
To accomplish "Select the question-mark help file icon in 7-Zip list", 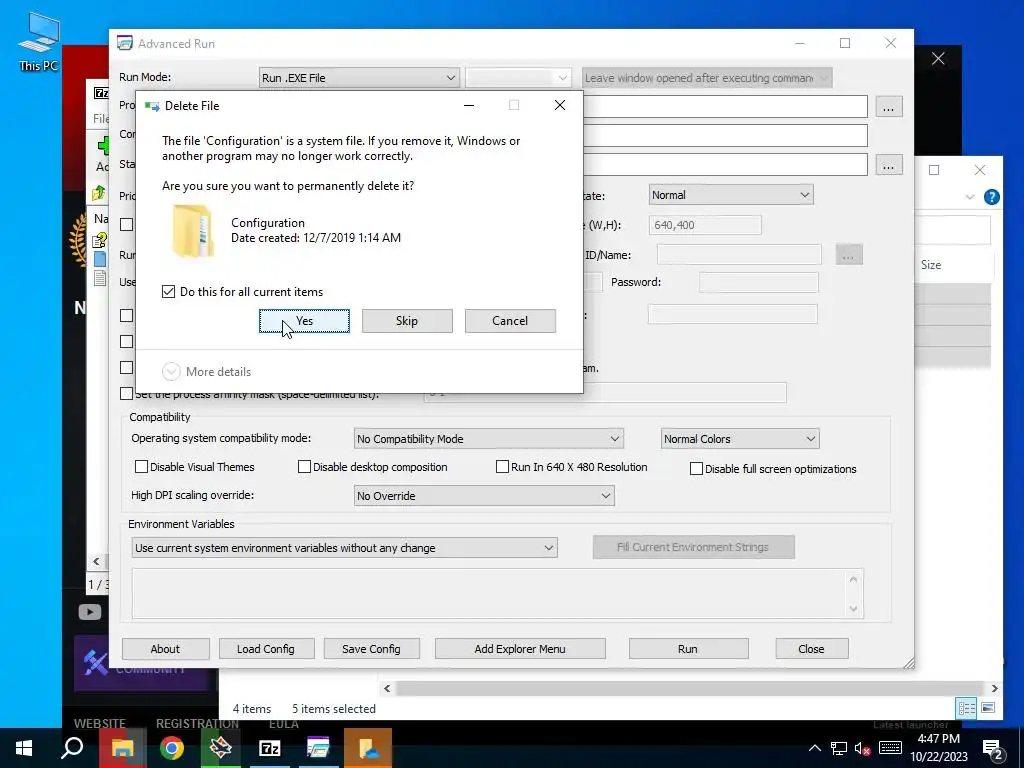I will pos(99,240).
